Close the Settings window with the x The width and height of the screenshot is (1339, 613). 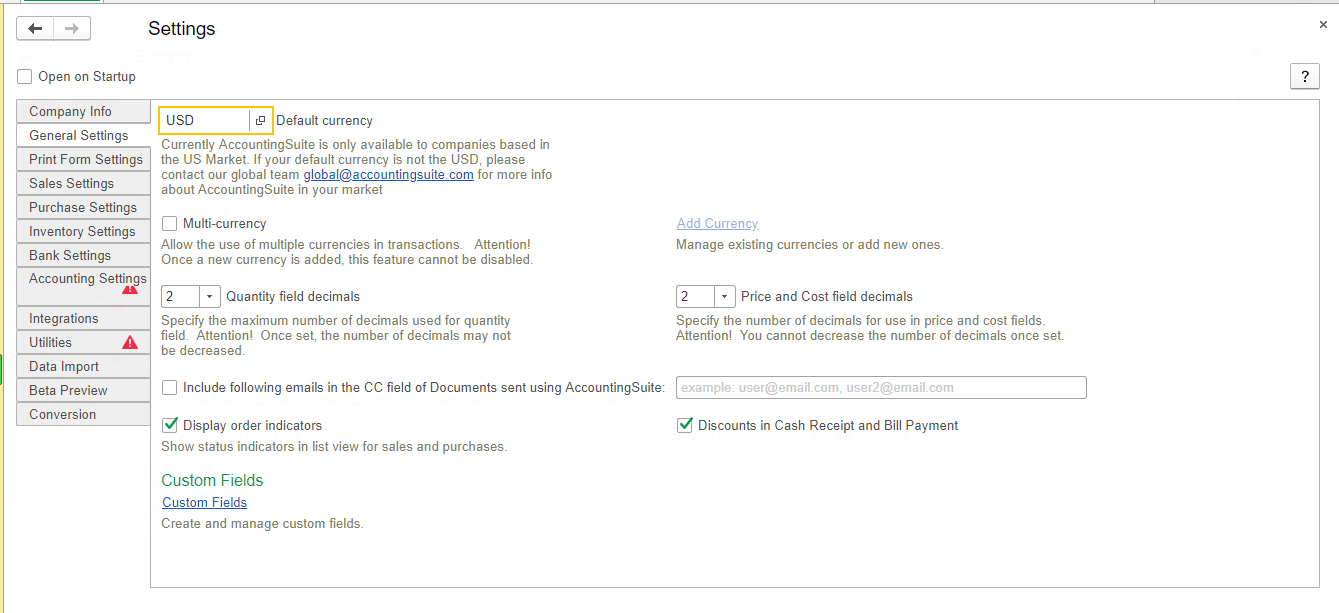click(x=1324, y=24)
